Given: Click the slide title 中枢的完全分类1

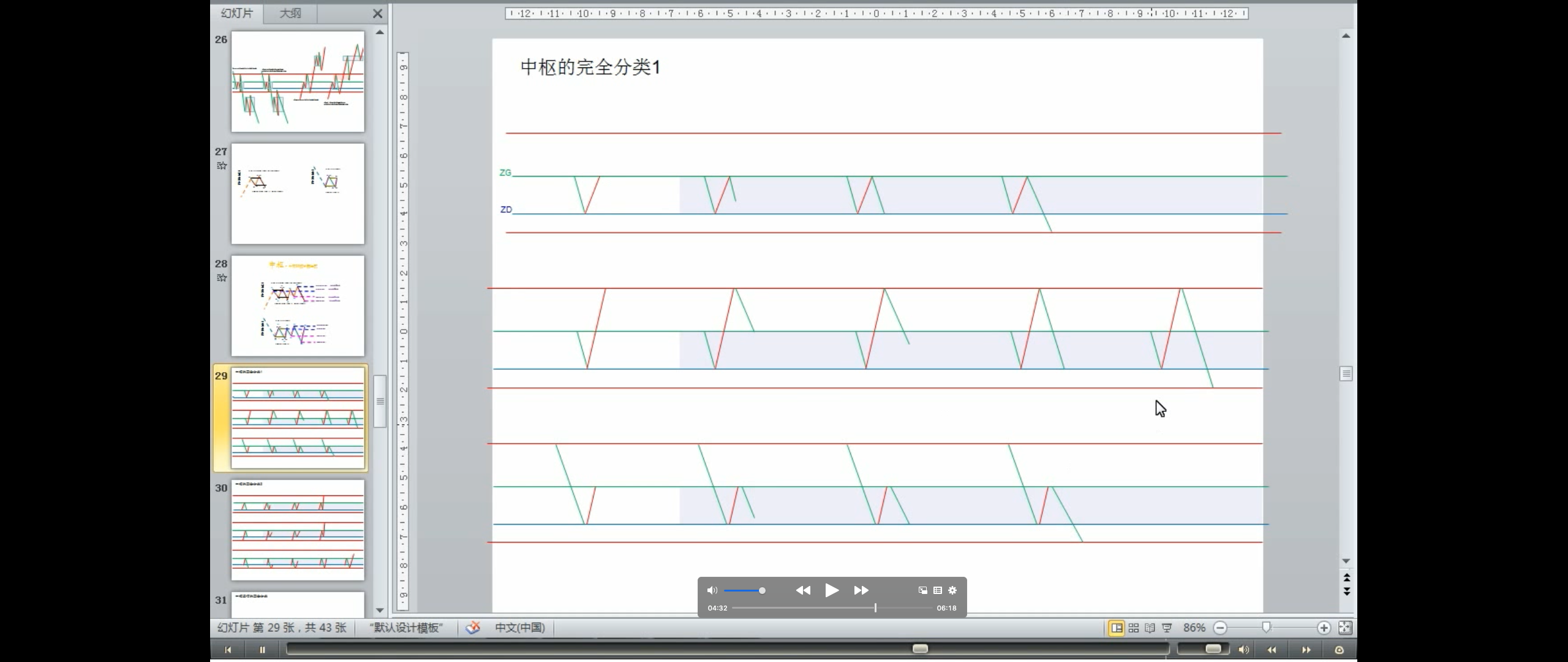Looking at the screenshot, I should (x=590, y=67).
